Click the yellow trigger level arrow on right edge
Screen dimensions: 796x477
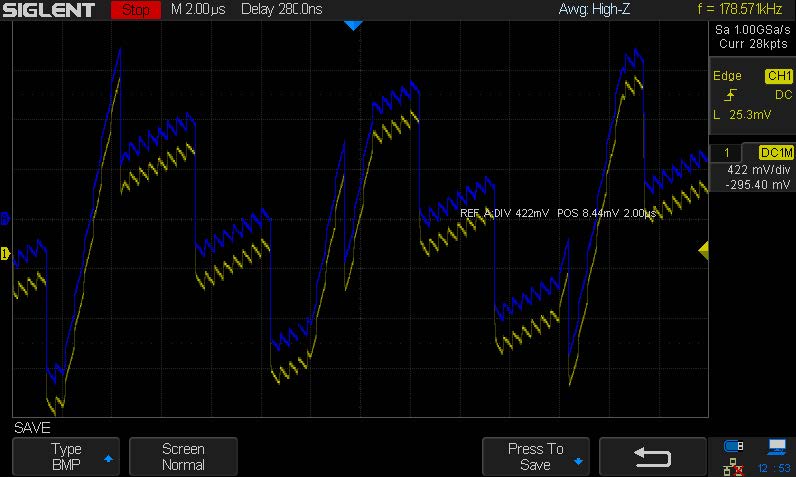point(702,249)
